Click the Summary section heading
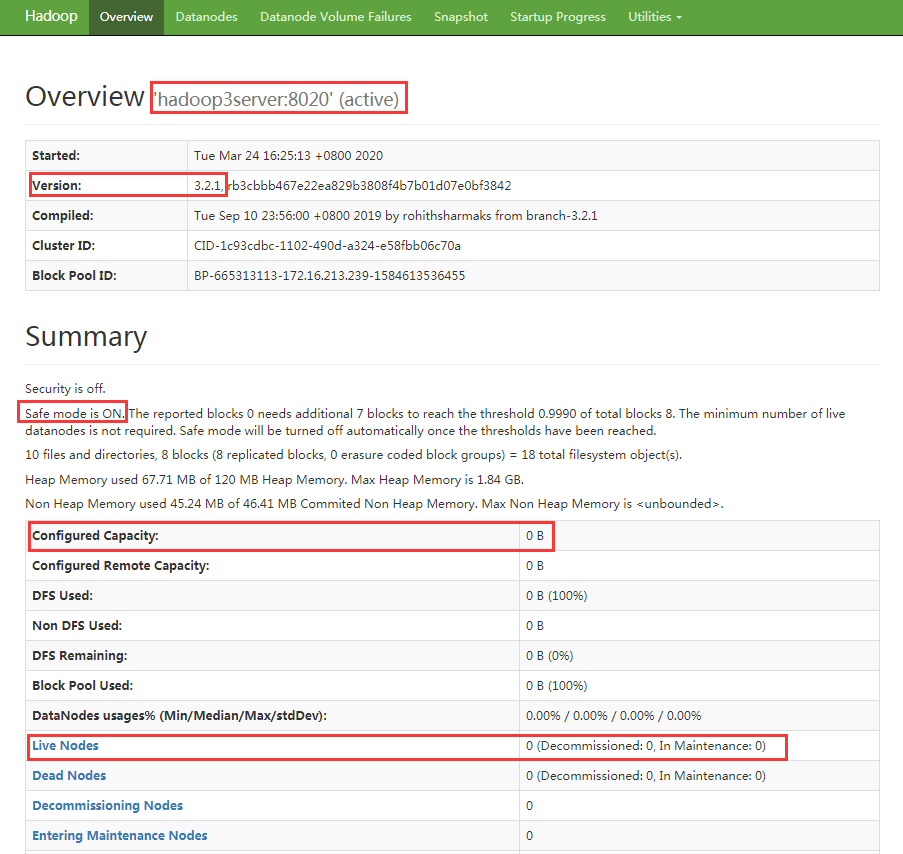The width and height of the screenshot is (903, 854). tap(86, 337)
